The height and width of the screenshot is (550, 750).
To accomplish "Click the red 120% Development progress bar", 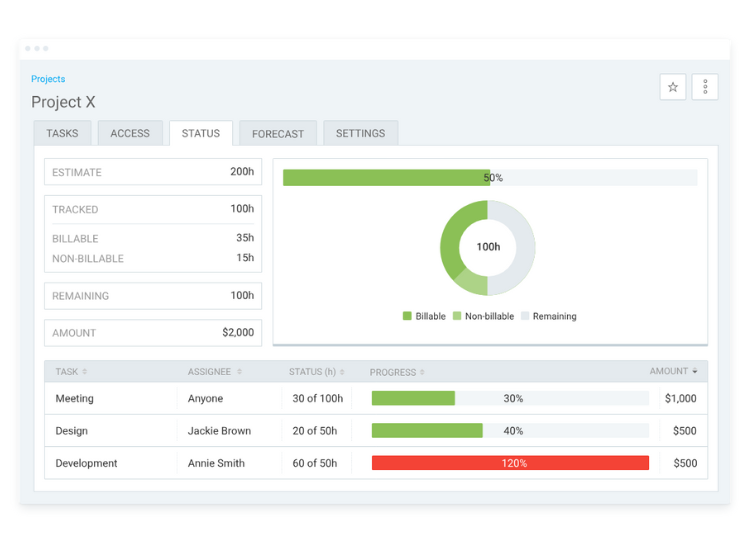I will click(x=510, y=463).
